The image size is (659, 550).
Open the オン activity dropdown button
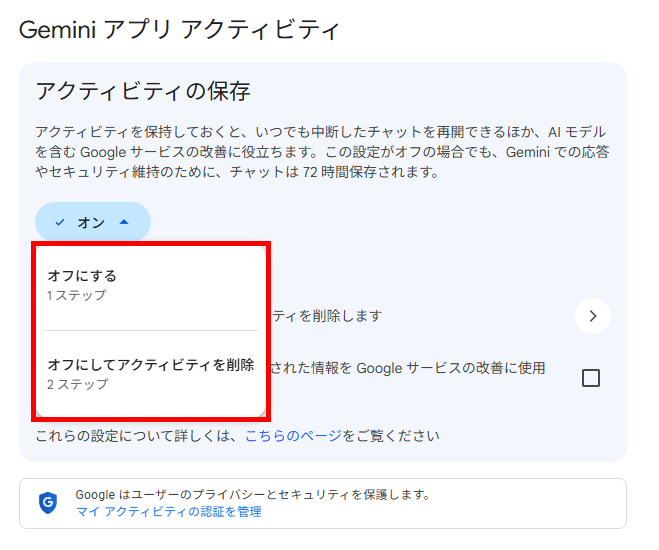point(93,222)
